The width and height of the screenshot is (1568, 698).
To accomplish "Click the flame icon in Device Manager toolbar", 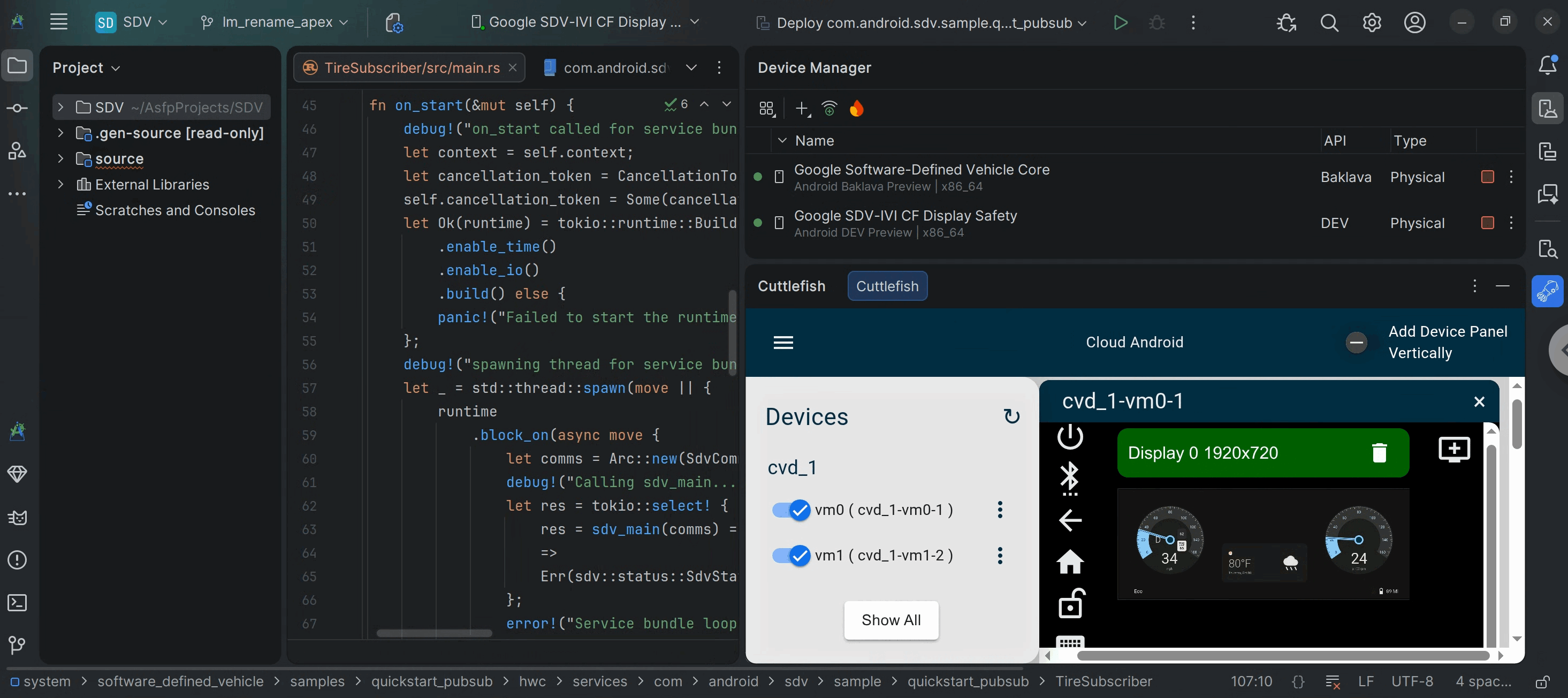I will (x=856, y=109).
